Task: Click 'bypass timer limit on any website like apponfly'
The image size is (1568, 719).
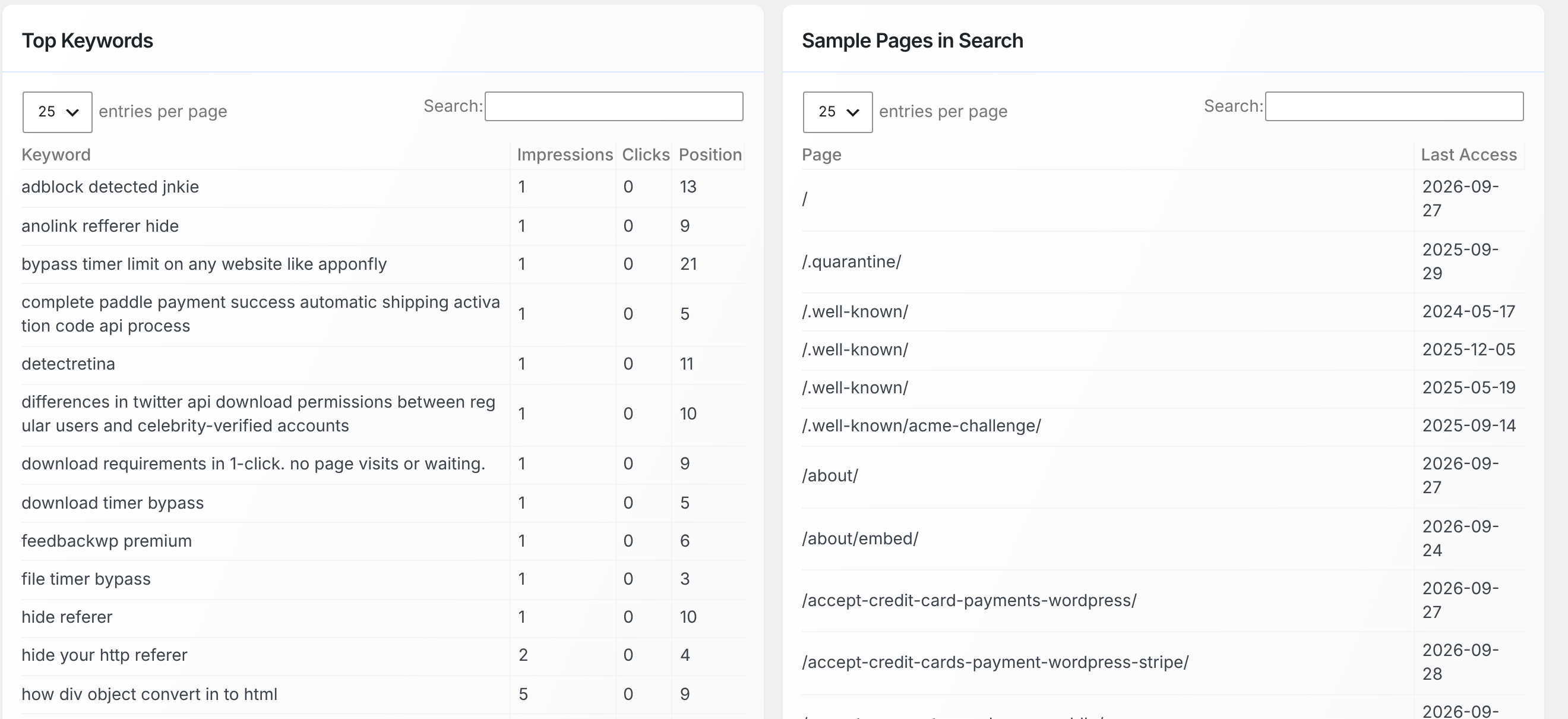Action: click(204, 264)
